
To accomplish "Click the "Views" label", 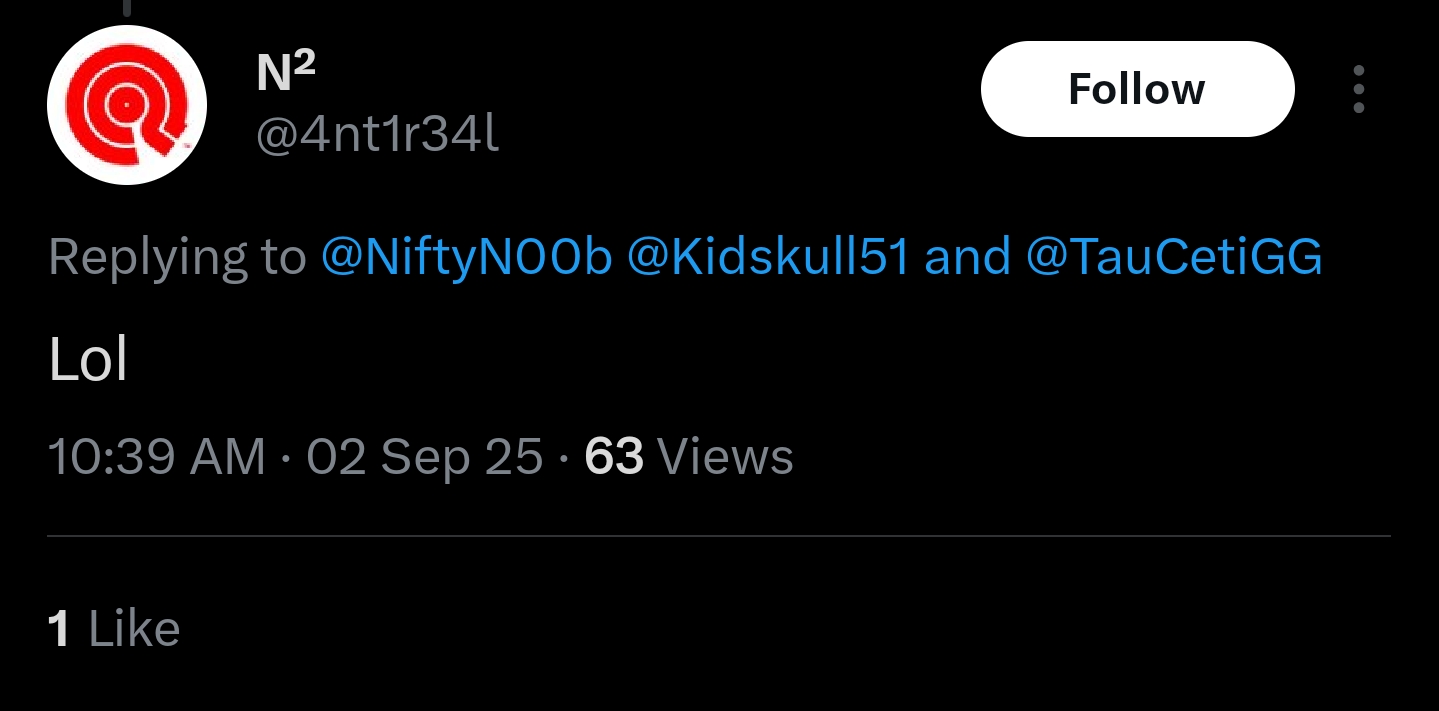I will tap(725, 458).
